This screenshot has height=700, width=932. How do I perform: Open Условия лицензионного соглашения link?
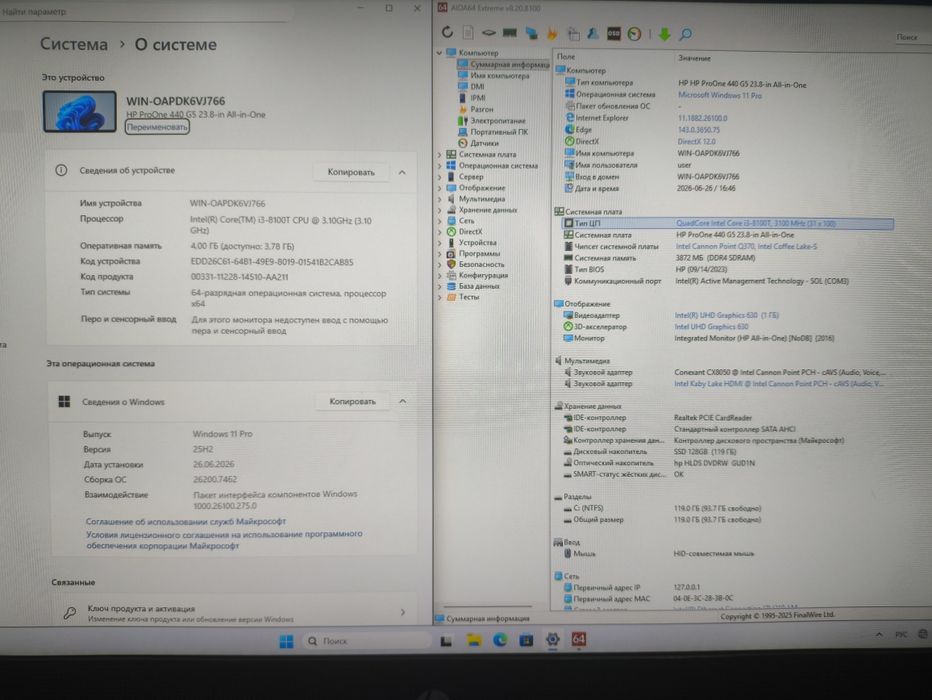(224, 540)
